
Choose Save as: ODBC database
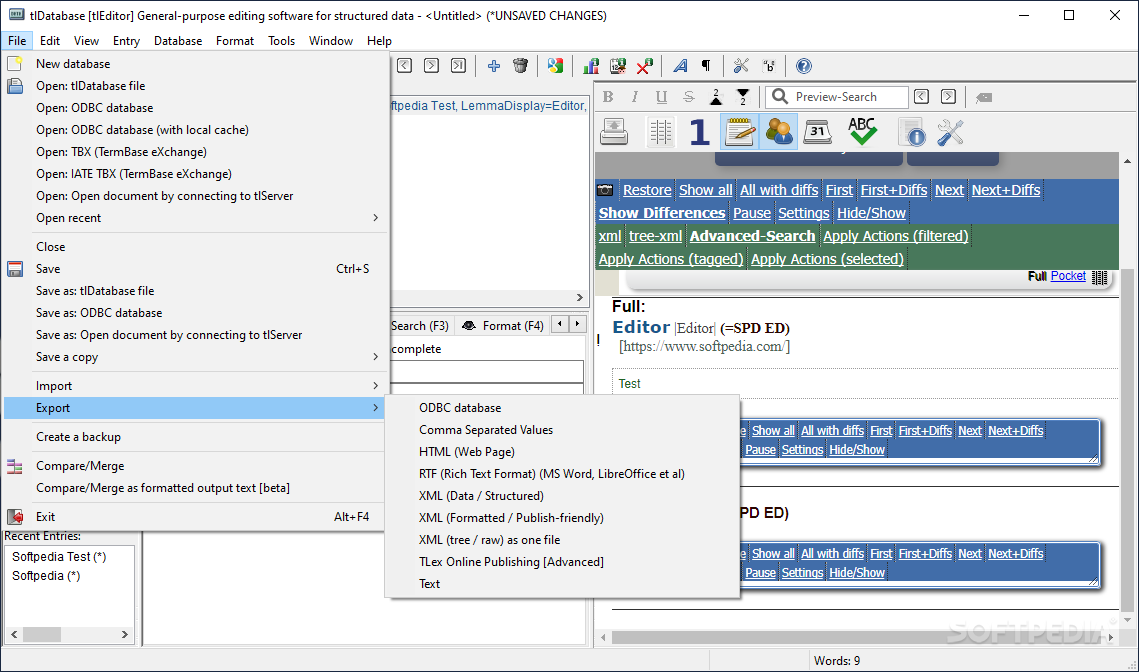pyautogui.click(x=195, y=313)
